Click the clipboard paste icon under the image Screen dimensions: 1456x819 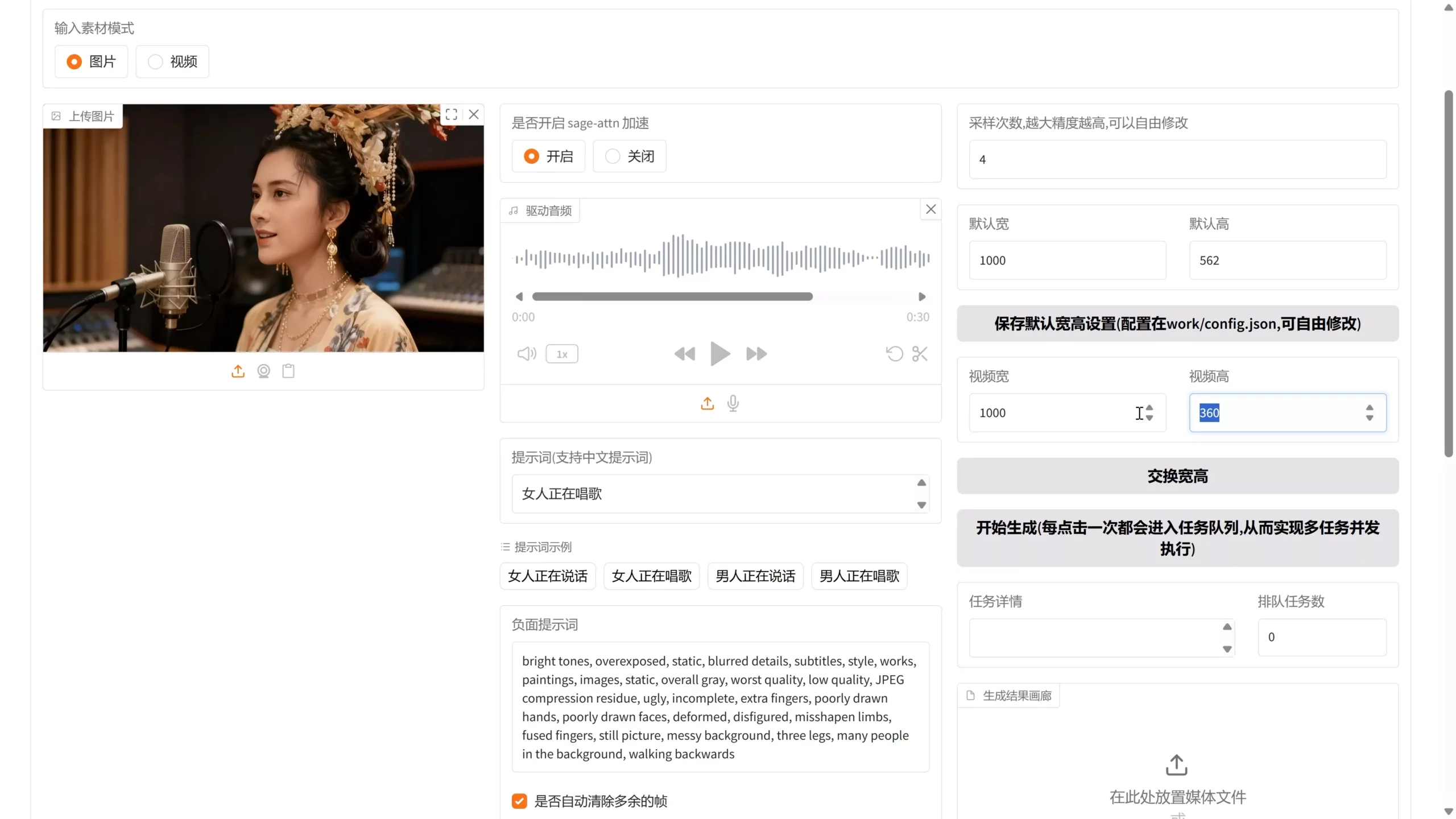point(288,371)
